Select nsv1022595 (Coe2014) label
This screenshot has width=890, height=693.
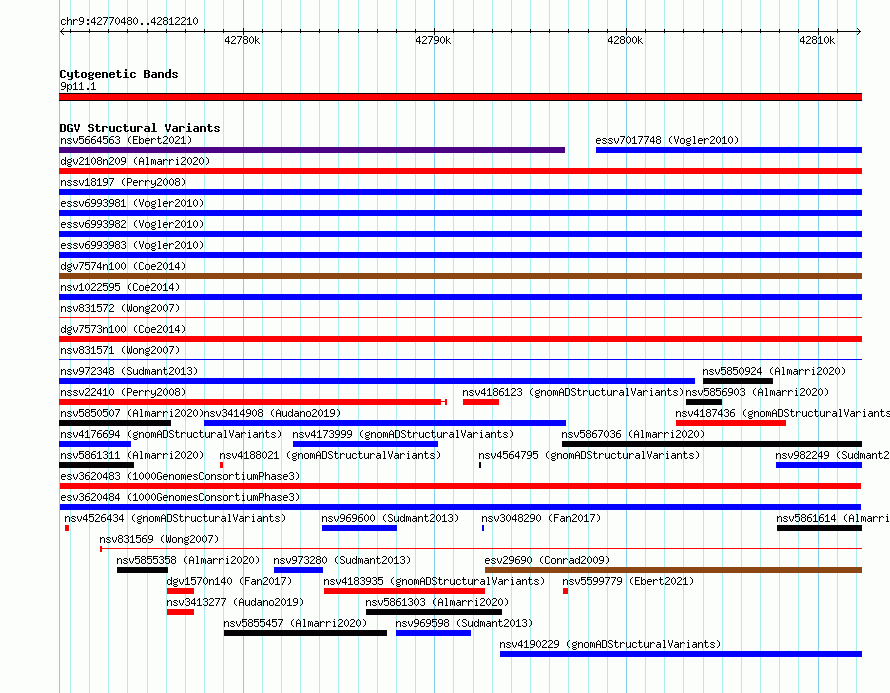point(120,287)
